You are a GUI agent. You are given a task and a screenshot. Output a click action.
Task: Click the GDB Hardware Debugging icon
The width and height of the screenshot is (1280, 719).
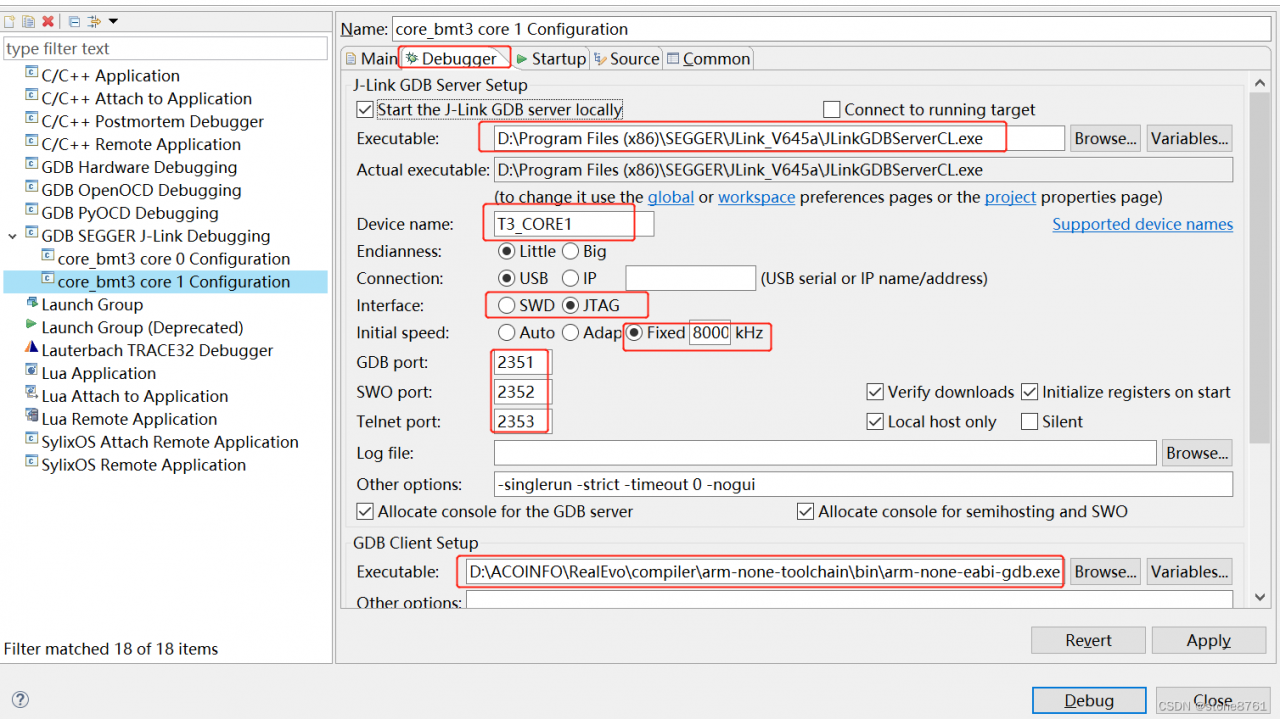click(32, 165)
